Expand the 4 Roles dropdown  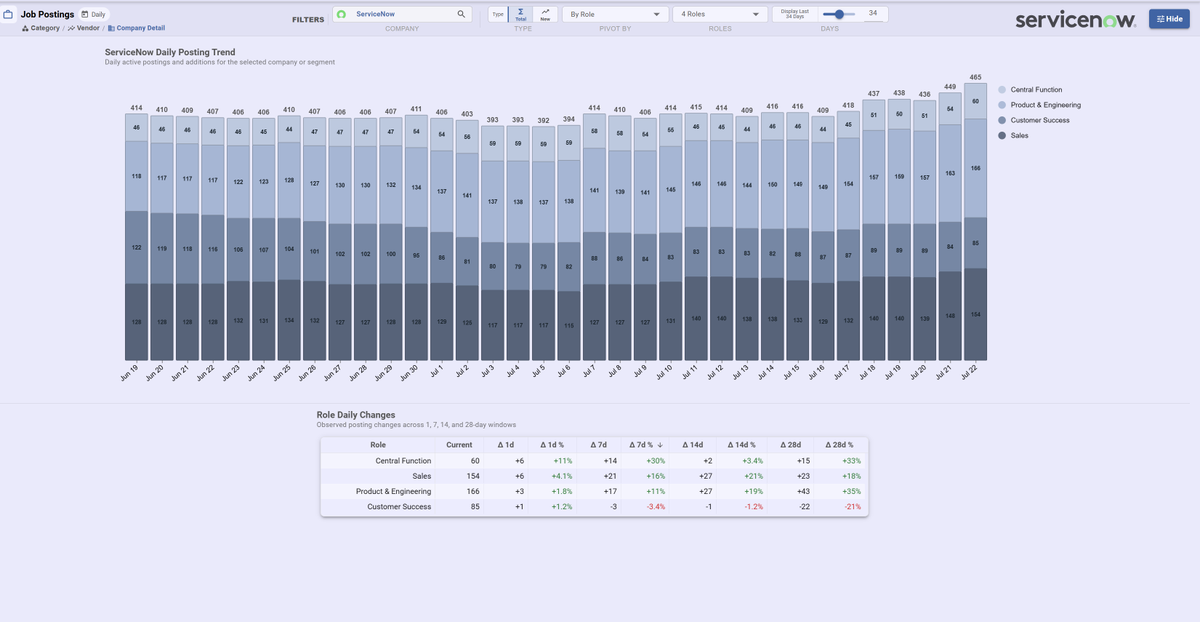[720, 15]
